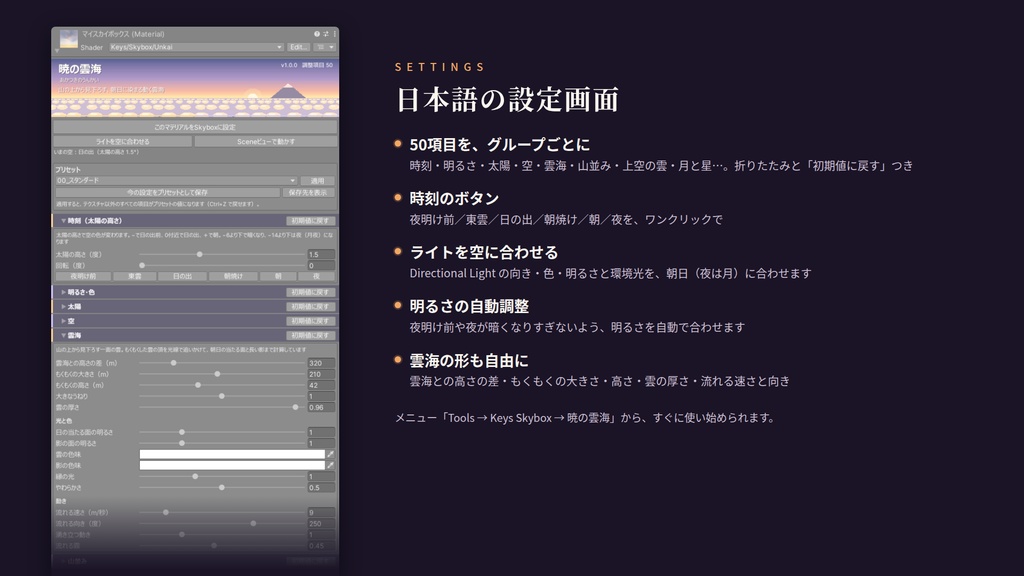Select the 夜 time button
This screenshot has height=576, width=1024.
(317, 276)
